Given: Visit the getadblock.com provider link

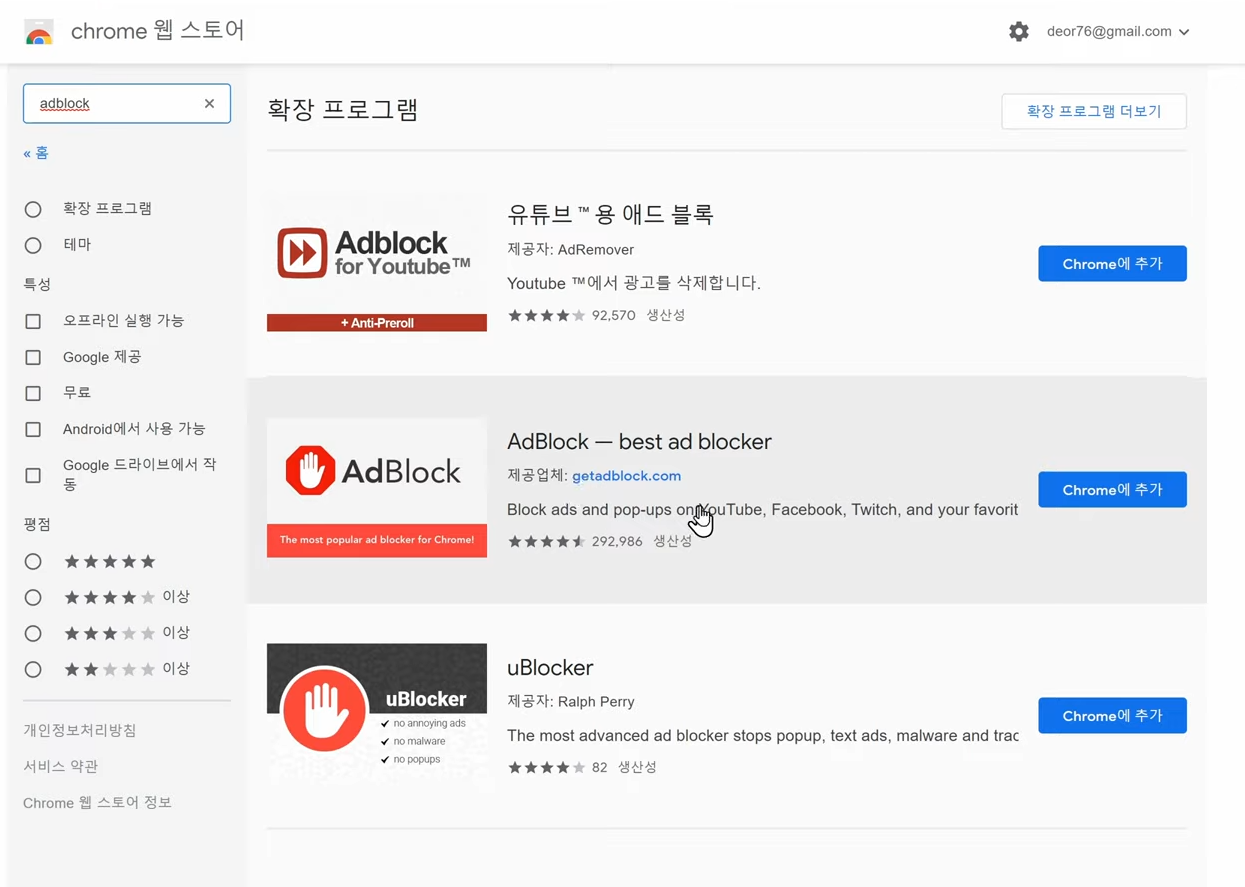Looking at the screenshot, I should [x=626, y=476].
